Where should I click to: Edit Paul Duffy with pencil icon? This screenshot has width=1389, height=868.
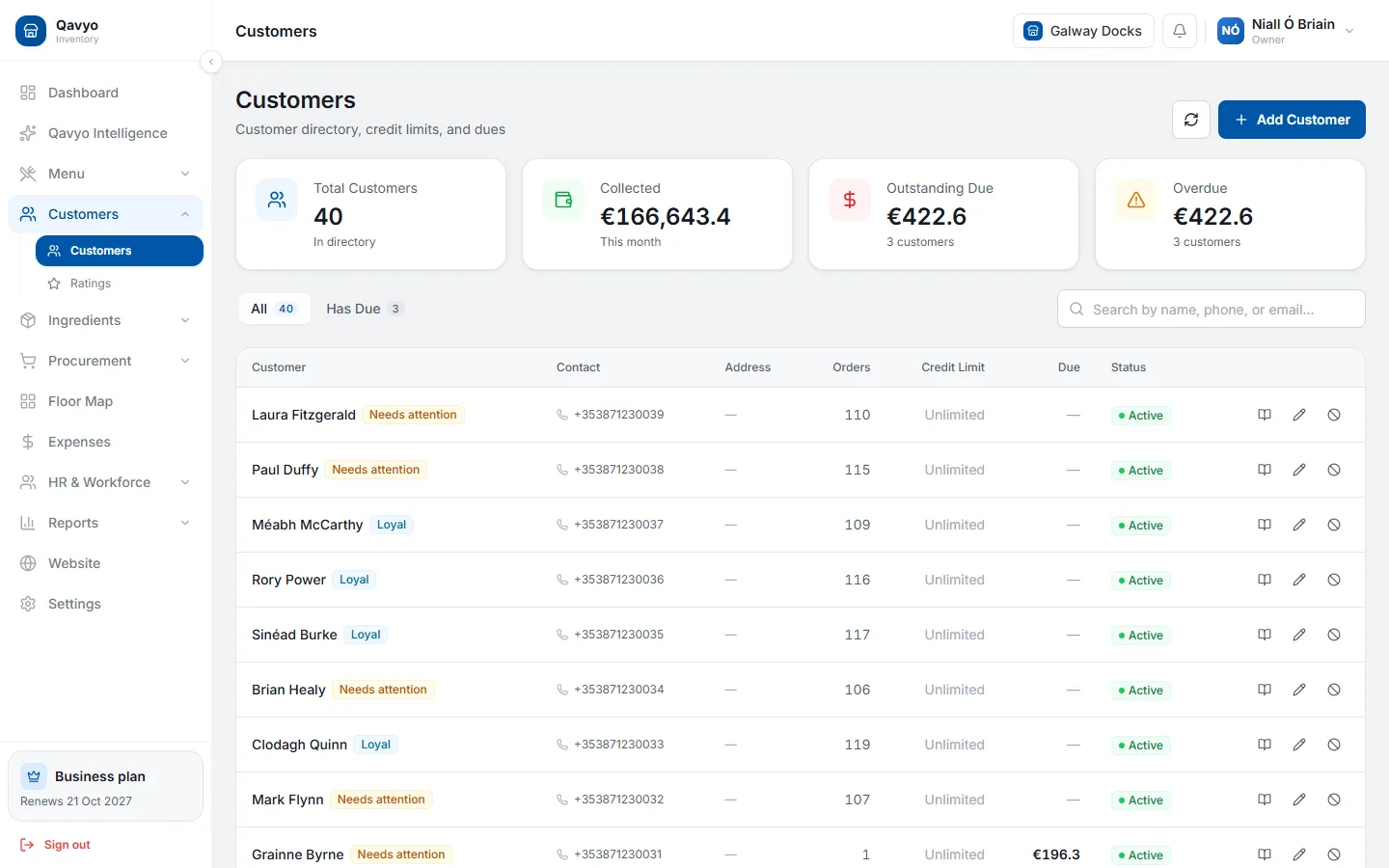point(1299,470)
